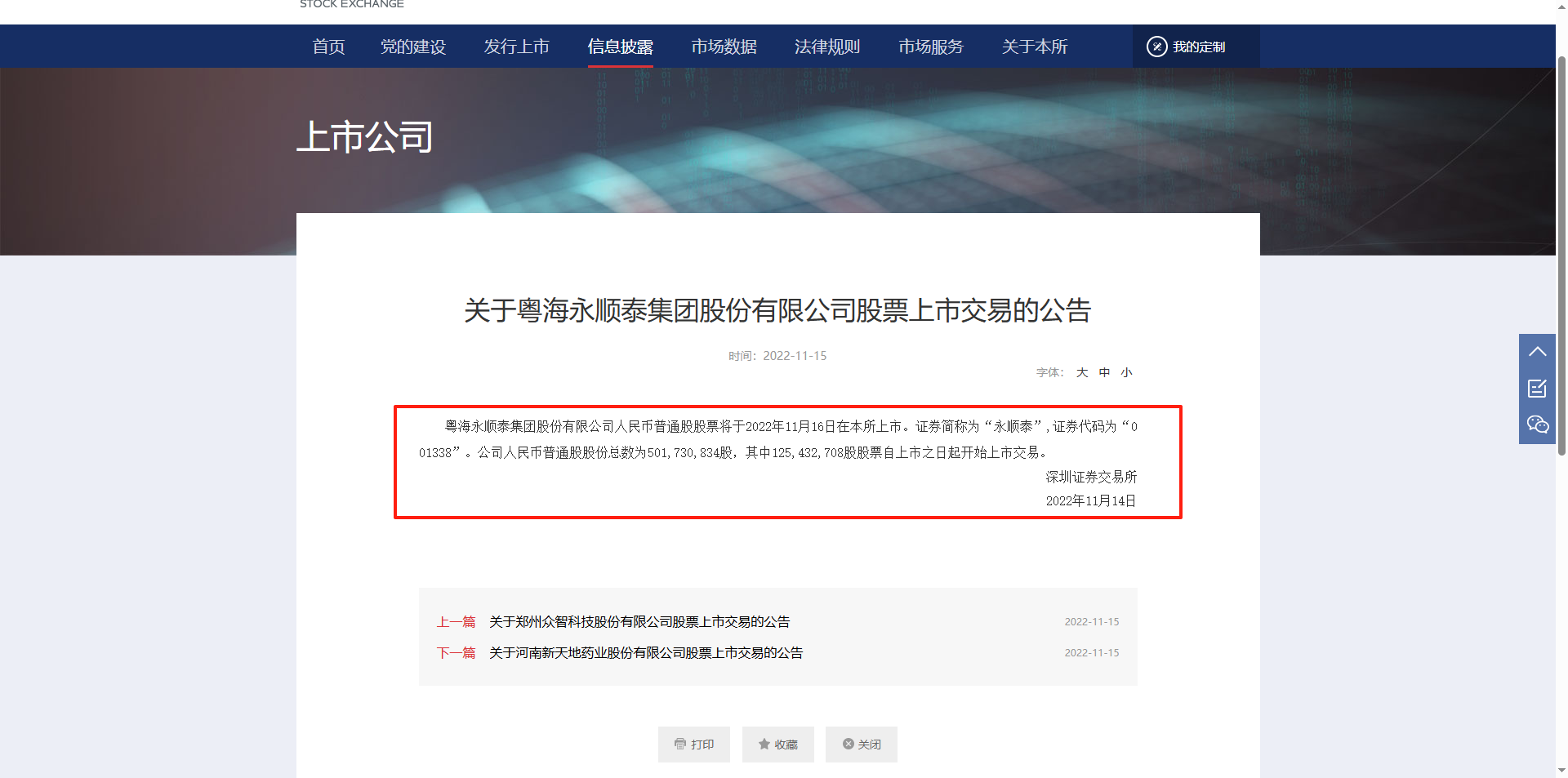Select the 信息披露 navigation tab
Image resolution: width=1568 pixels, height=778 pixels.
coord(621,47)
